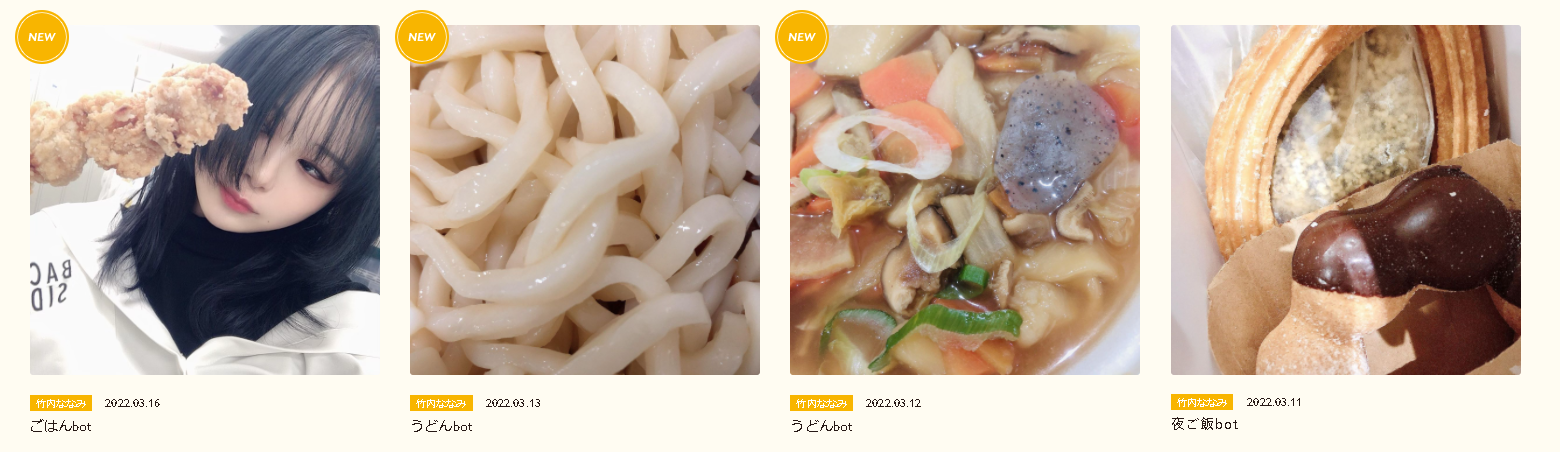Click the date 2022.03.16
Image resolution: width=1560 pixels, height=452 pixels.
pyautogui.click(x=132, y=403)
